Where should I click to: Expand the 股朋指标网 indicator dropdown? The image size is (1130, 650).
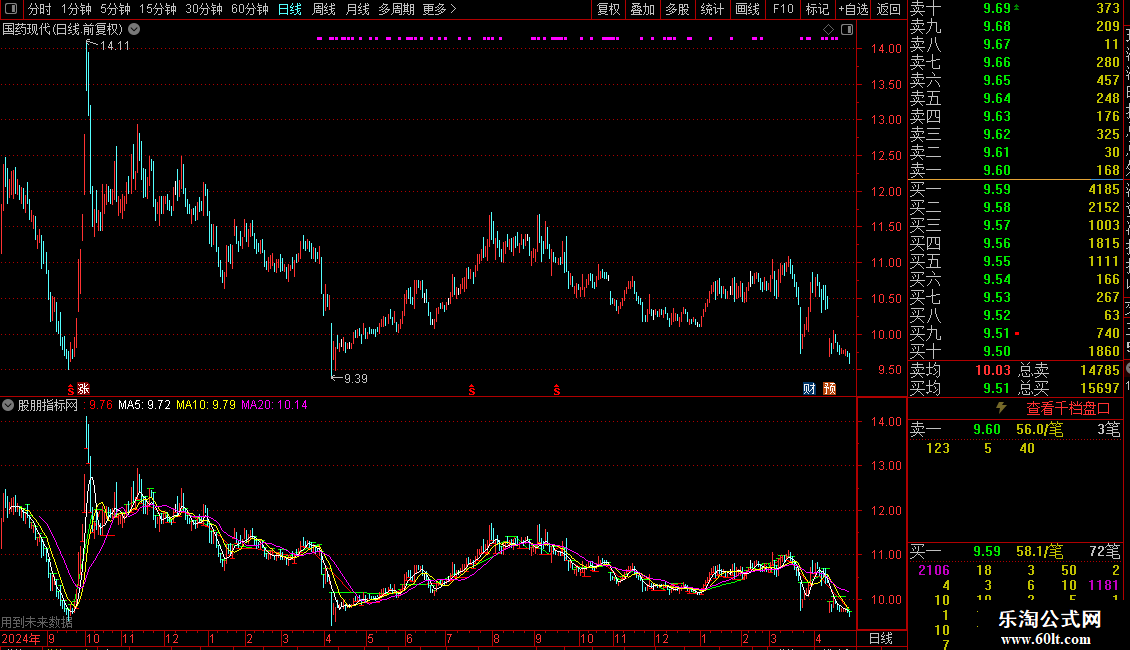8,405
